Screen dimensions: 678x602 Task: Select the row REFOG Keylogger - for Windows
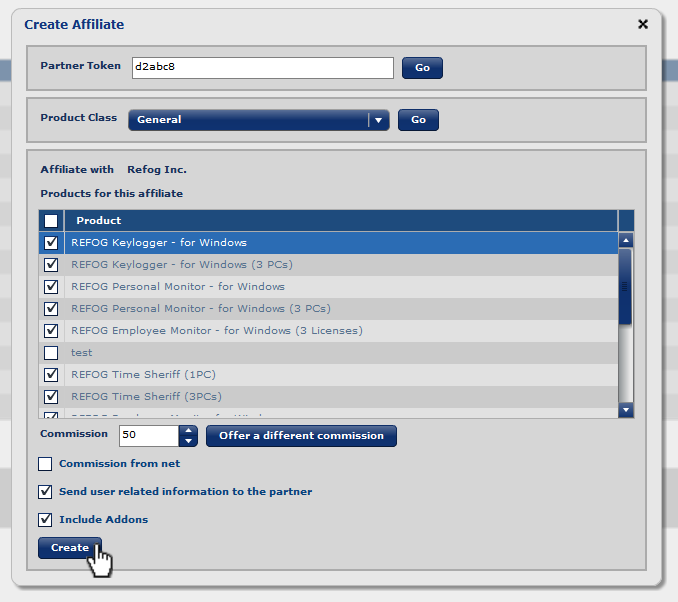pos(329,243)
